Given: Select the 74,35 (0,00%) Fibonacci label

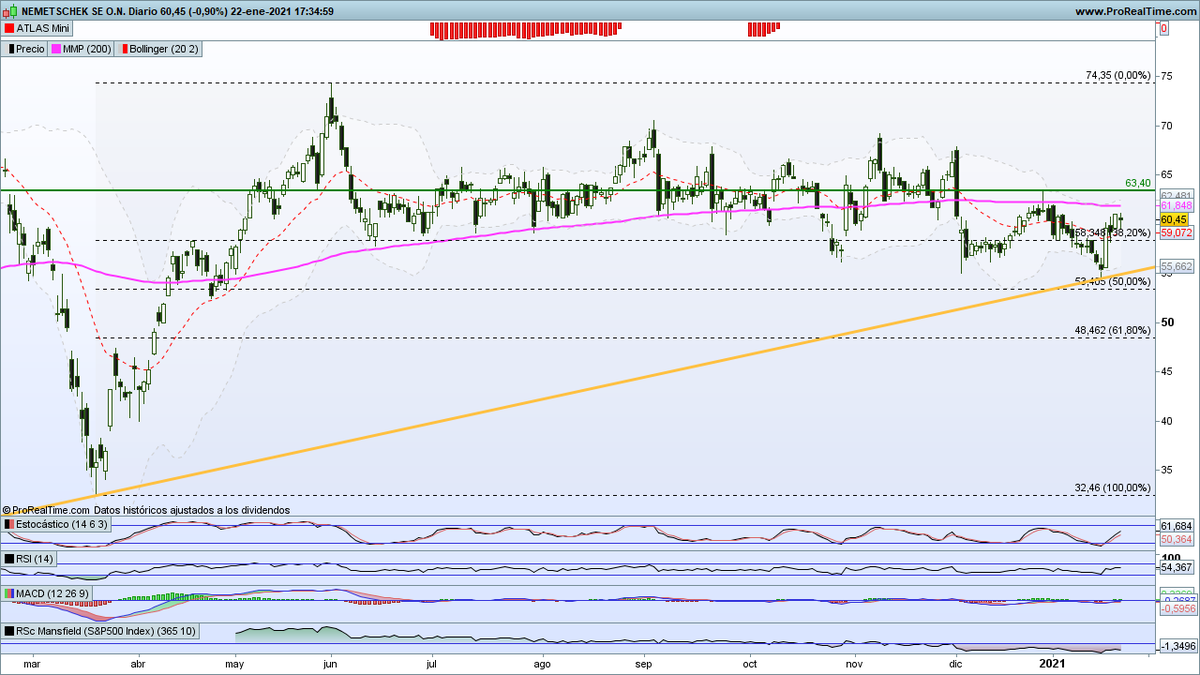Looking at the screenshot, I should 1118,76.
